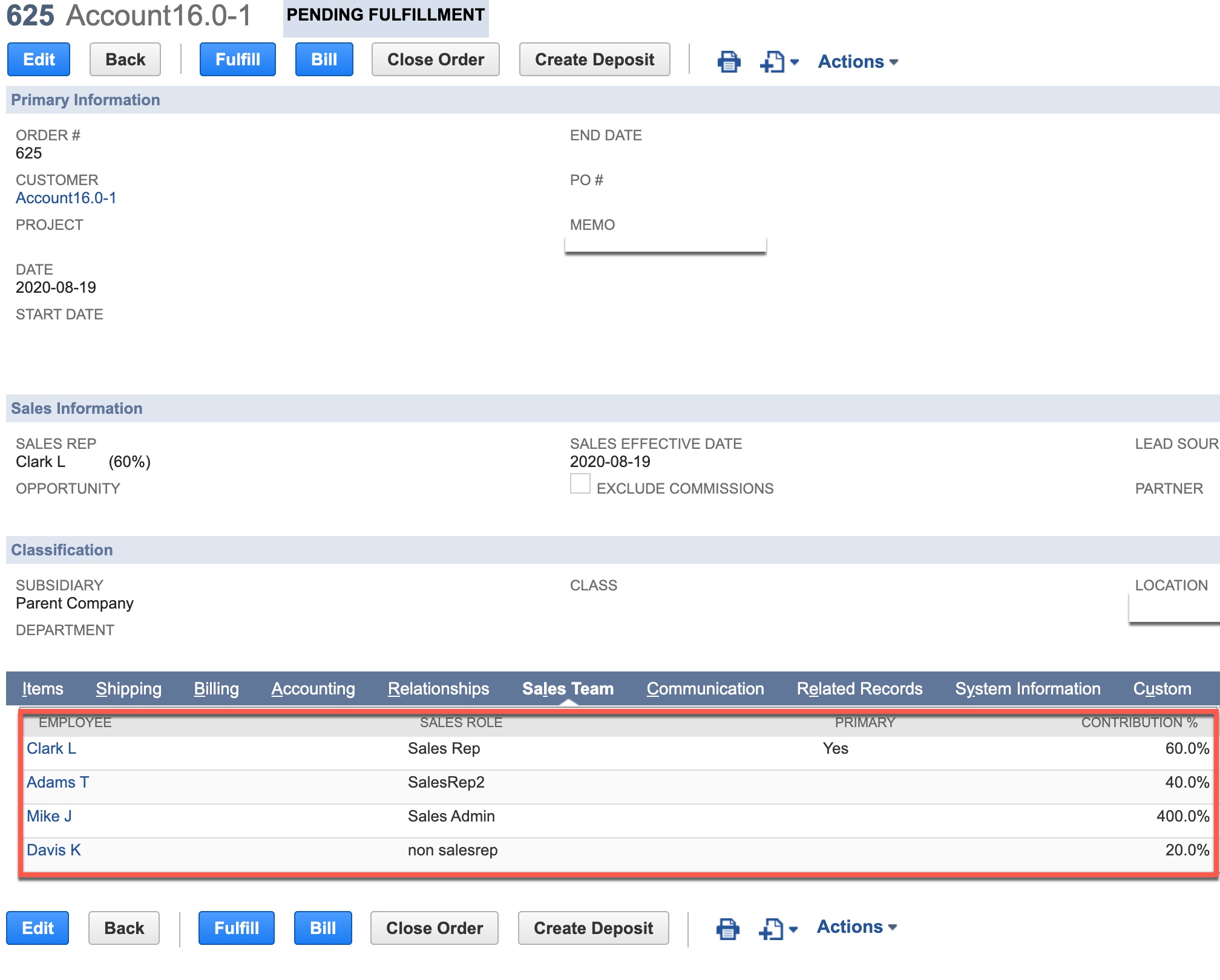Open the System Information tab

(x=1028, y=688)
